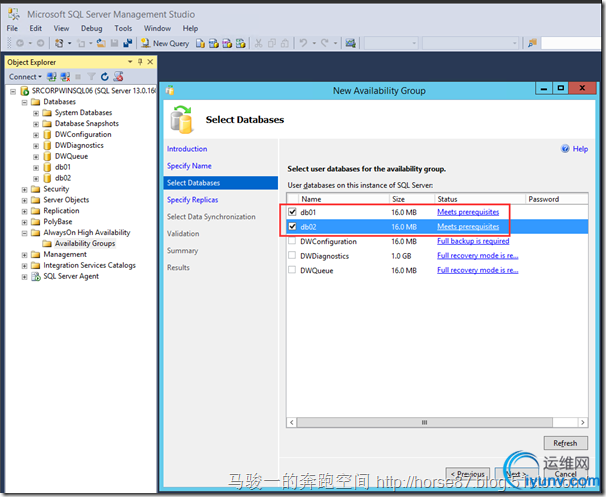Image resolution: width=606 pixels, height=497 pixels.
Task: Click the Save toolbar icon
Action: 114,43
